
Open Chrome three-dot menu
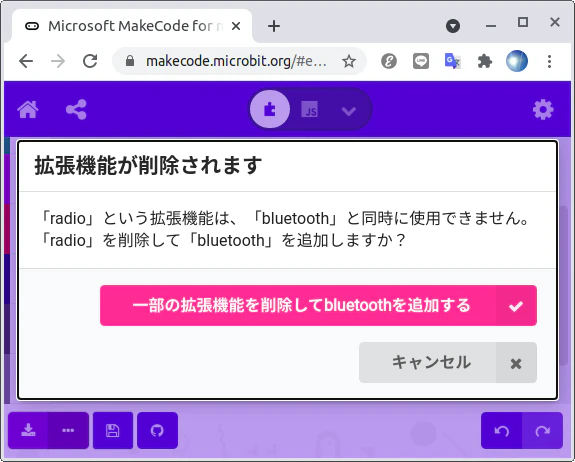pos(549,61)
